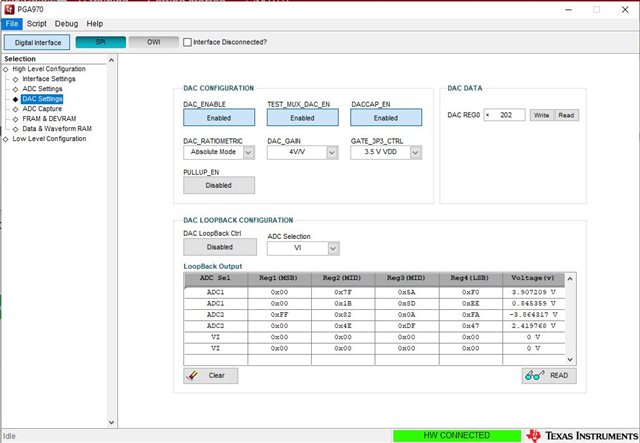Open the DAC_RATIOMETRIC dropdown

tap(249, 152)
